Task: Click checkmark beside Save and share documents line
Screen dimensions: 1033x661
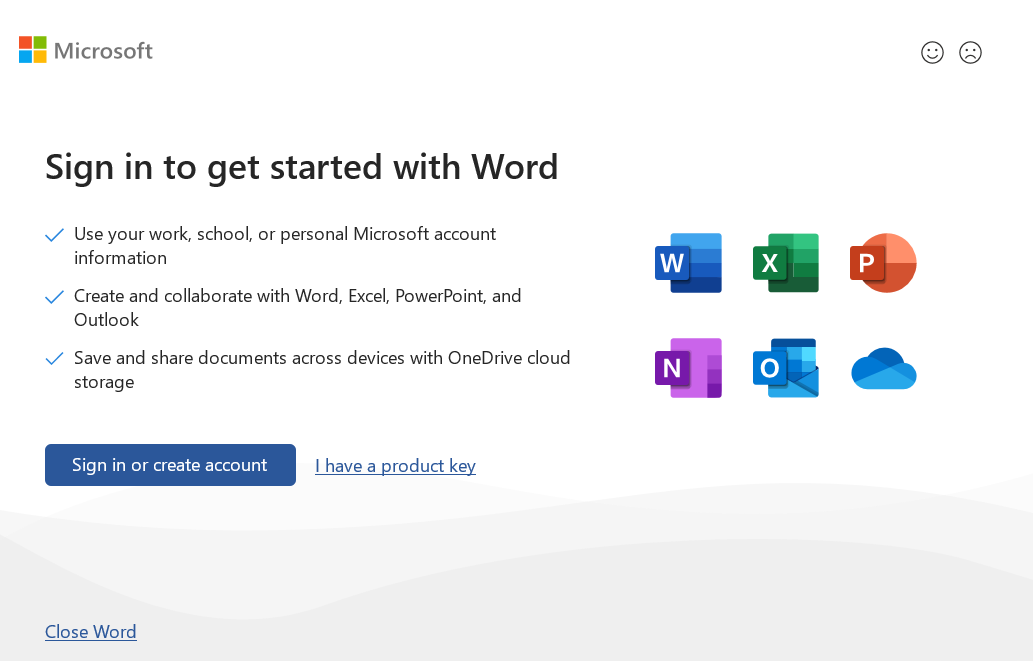Action: click(x=54, y=359)
